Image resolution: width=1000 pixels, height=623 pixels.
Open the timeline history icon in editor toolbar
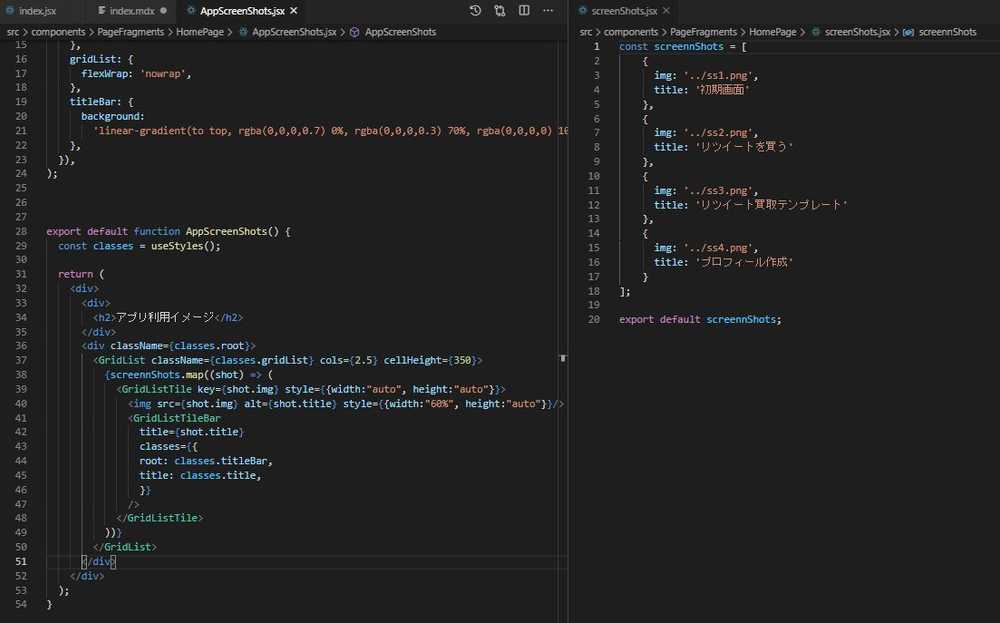[475, 11]
